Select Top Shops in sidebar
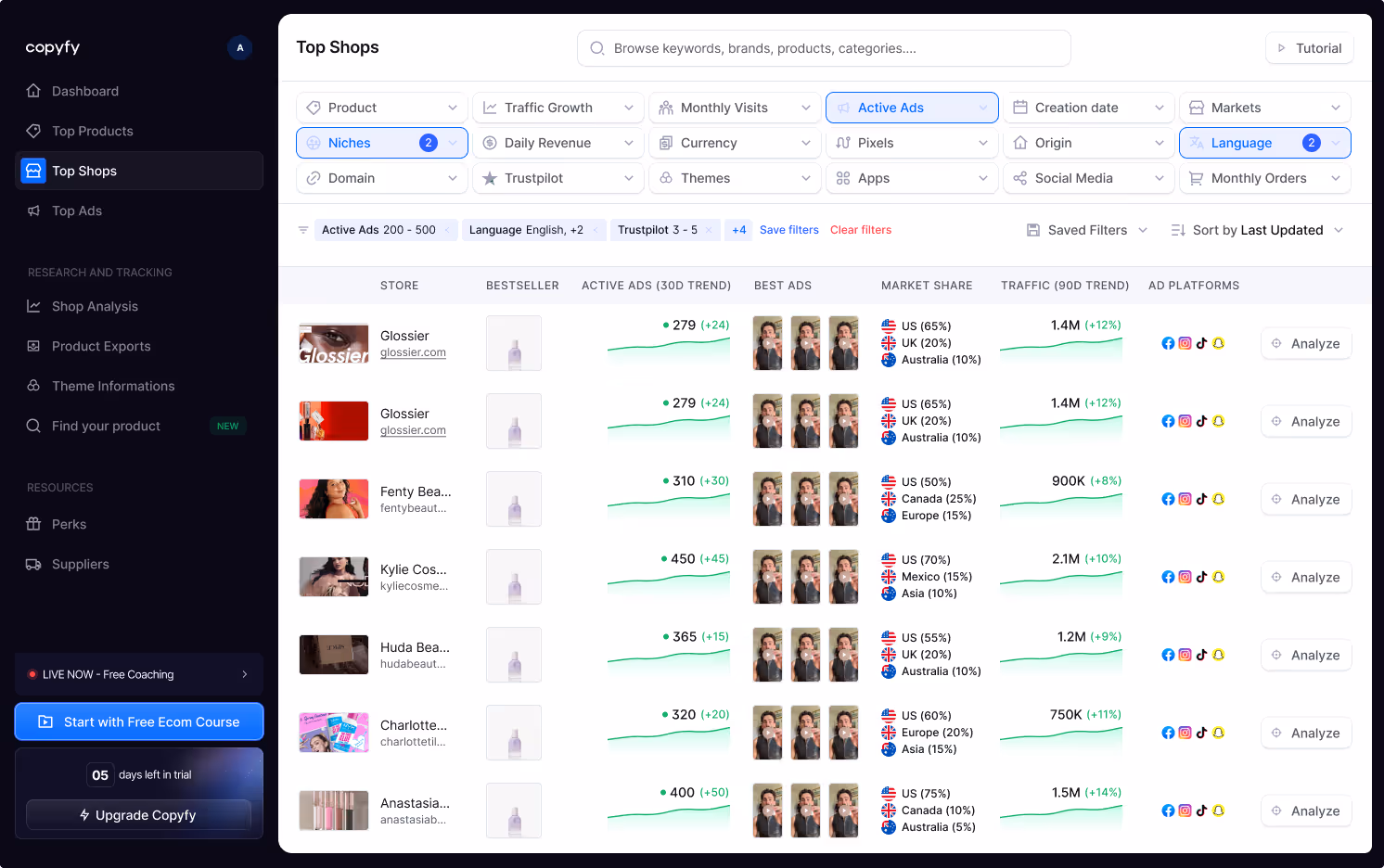1384x868 pixels. click(139, 171)
